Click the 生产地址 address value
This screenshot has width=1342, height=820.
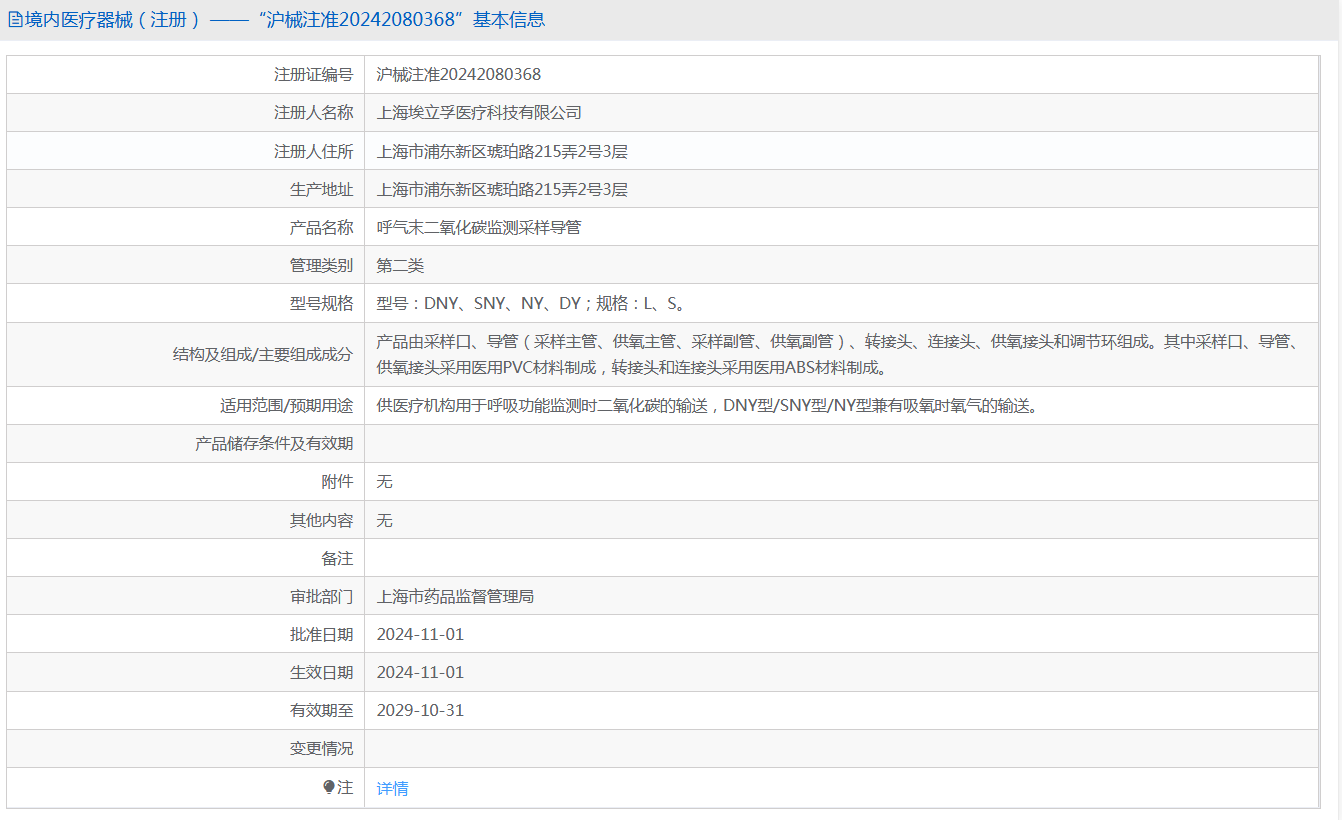click(502, 190)
